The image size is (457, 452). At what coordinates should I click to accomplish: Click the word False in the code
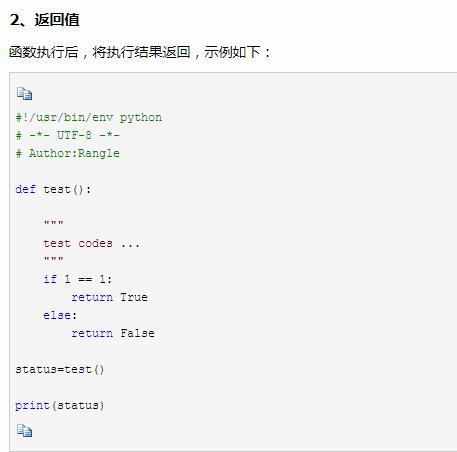(137, 333)
